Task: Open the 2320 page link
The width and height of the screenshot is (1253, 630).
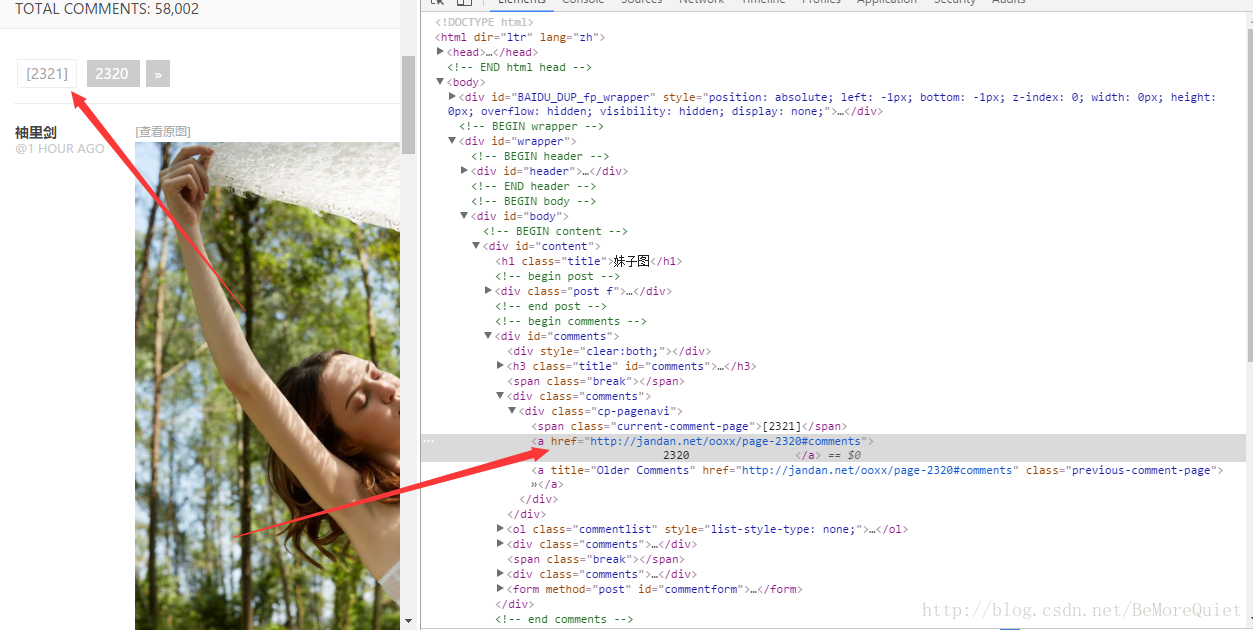Action: tap(113, 73)
